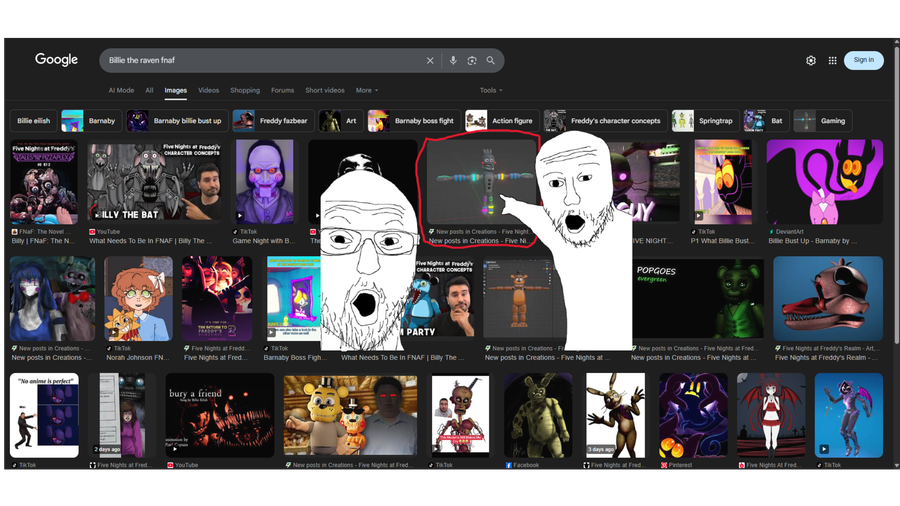The image size is (900, 506).
Task: Open the Barnaby Boss Figh... TikTok thumbnail
Action: pos(293,299)
